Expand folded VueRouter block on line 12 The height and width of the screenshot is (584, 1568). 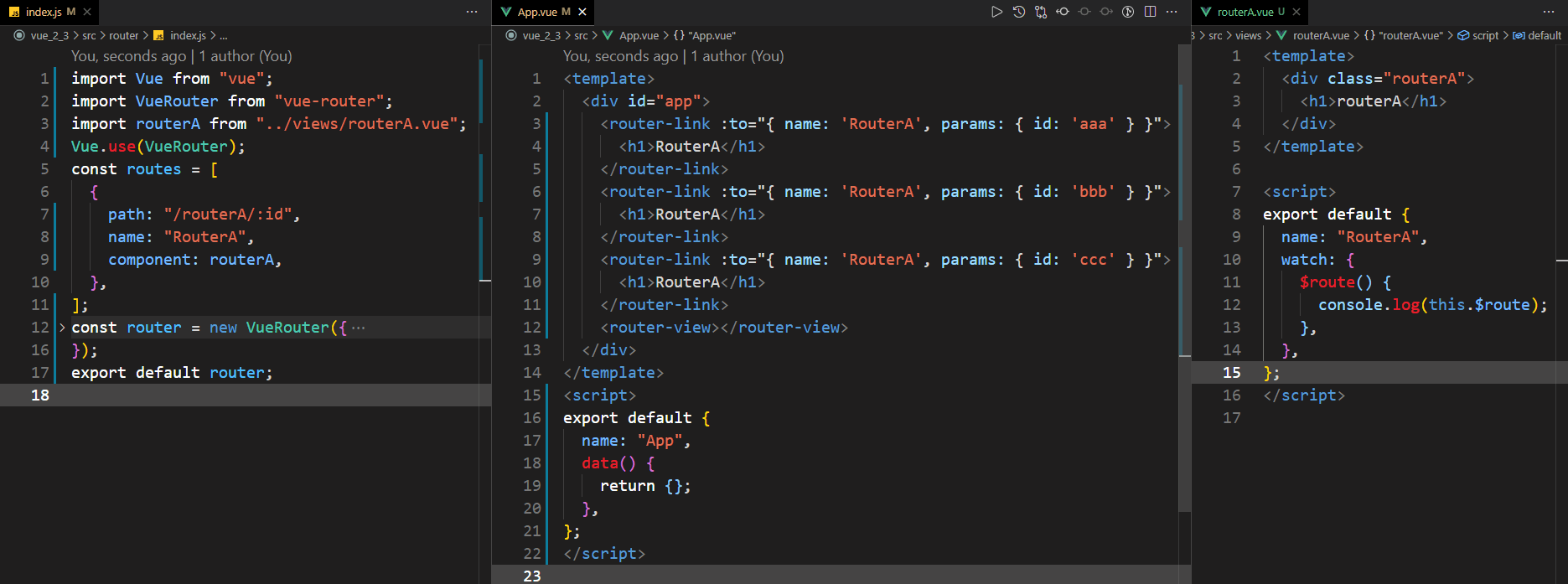pyautogui.click(x=62, y=328)
